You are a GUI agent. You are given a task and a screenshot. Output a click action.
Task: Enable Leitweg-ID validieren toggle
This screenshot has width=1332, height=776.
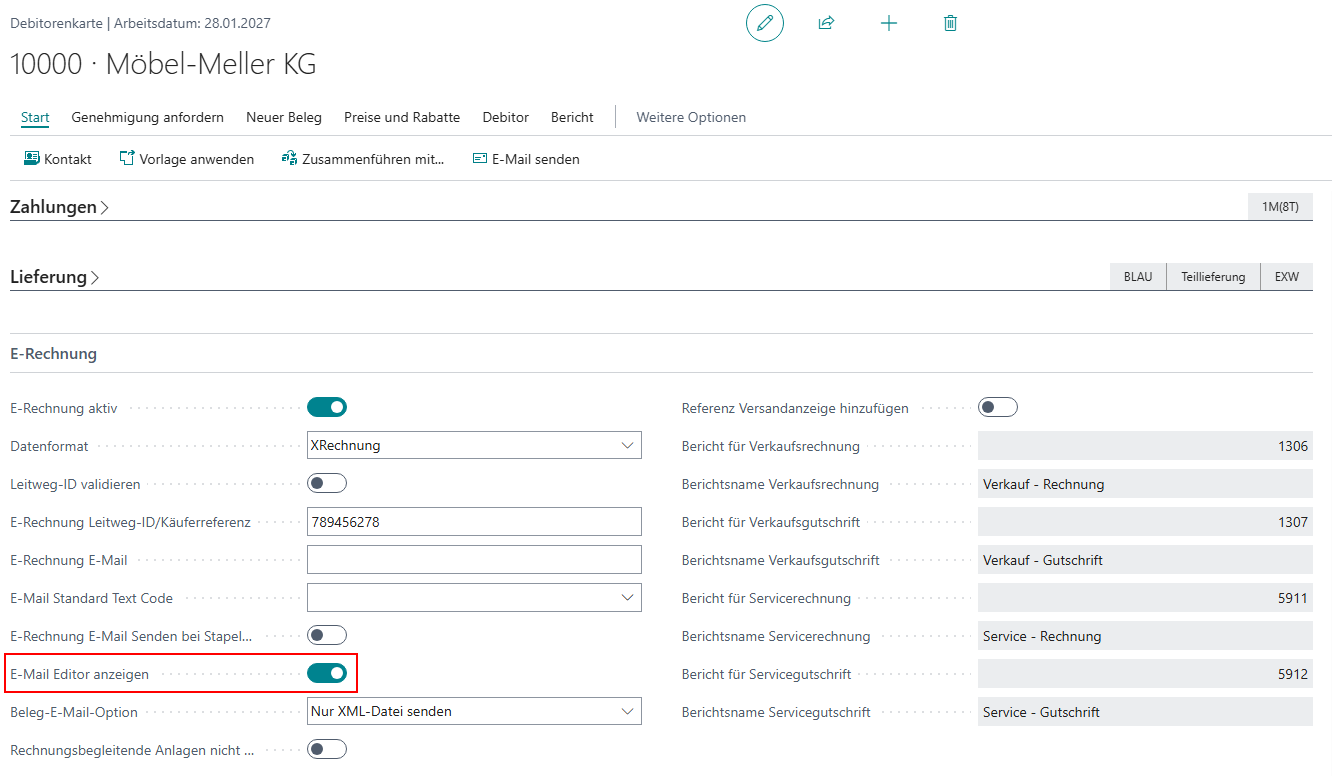327,483
